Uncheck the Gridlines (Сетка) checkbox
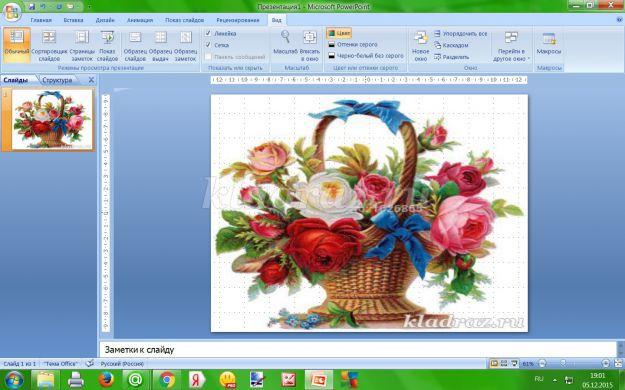The width and height of the screenshot is (625, 390). [x=208, y=45]
